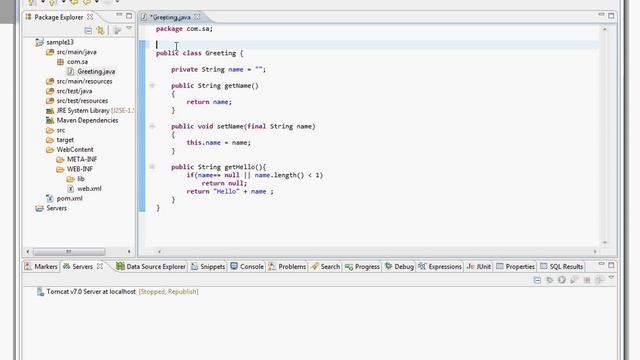Image resolution: width=640 pixels, height=360 pixels.
Task: Minimize the editor area
Action: [601, 15]
